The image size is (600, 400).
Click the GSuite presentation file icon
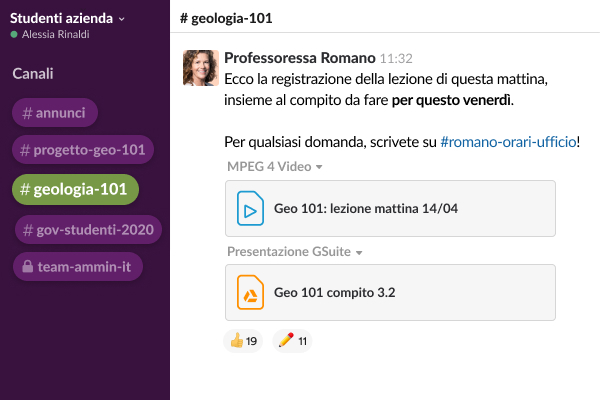[249, 292]
